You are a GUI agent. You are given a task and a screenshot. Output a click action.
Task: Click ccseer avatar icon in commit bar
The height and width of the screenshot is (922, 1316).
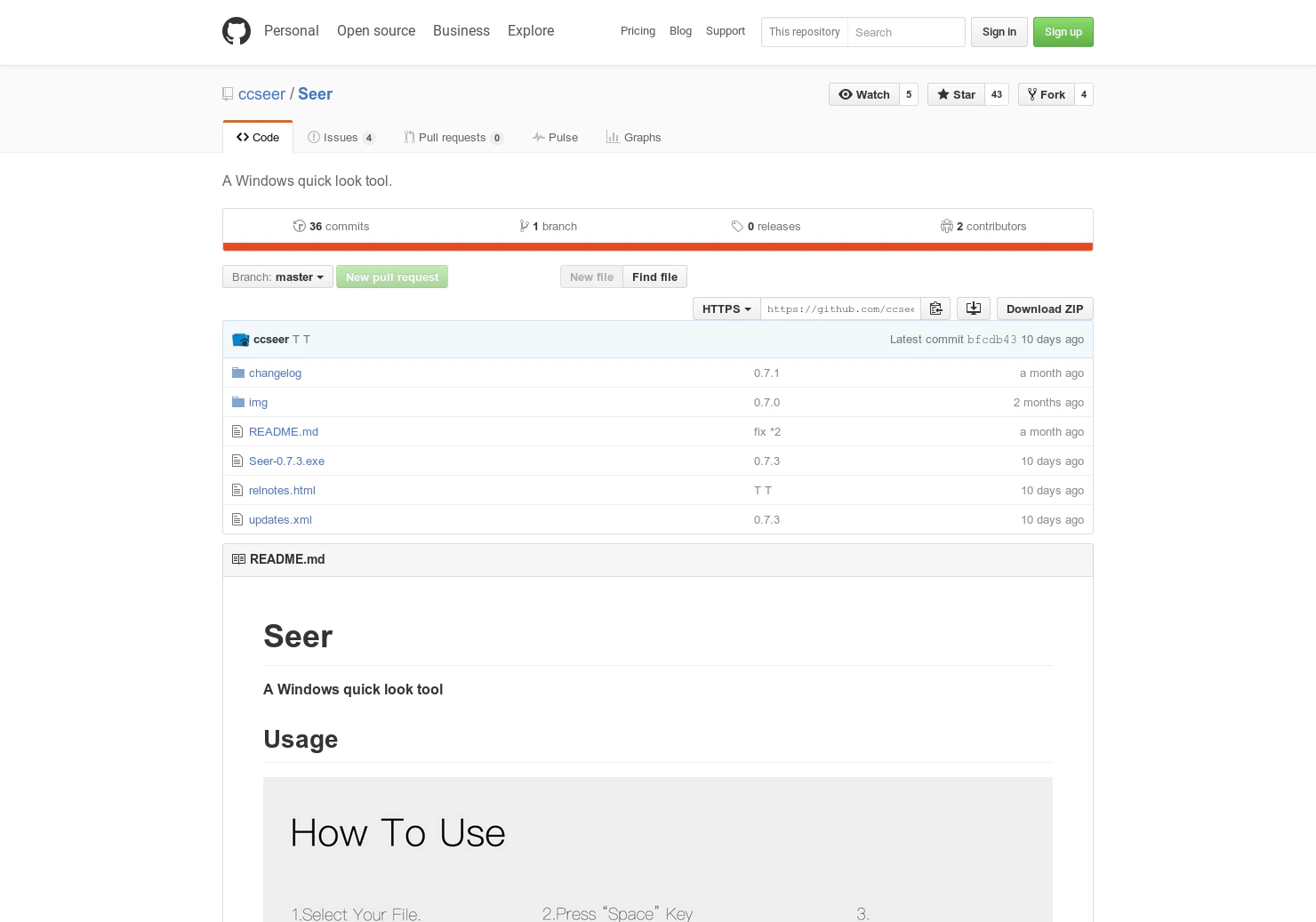click(x=241, y=340)
